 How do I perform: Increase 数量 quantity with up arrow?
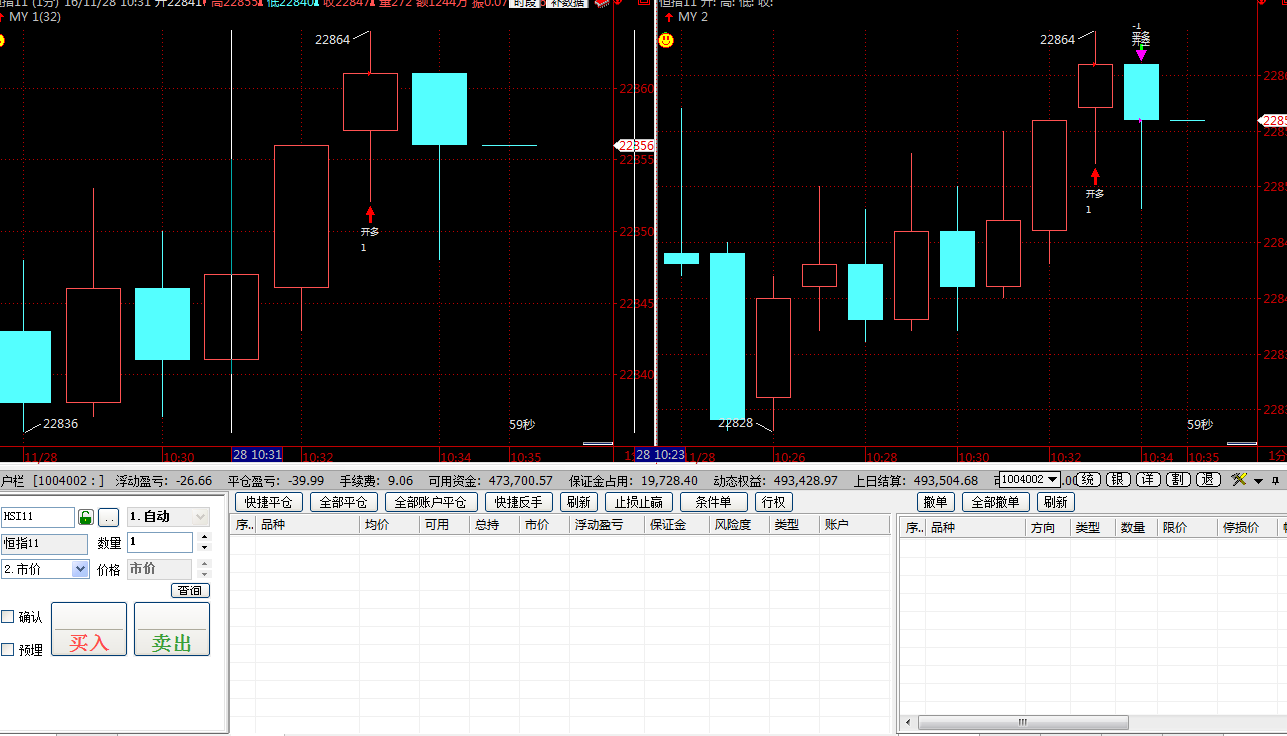pyautogui.click(x=205, y=537)
